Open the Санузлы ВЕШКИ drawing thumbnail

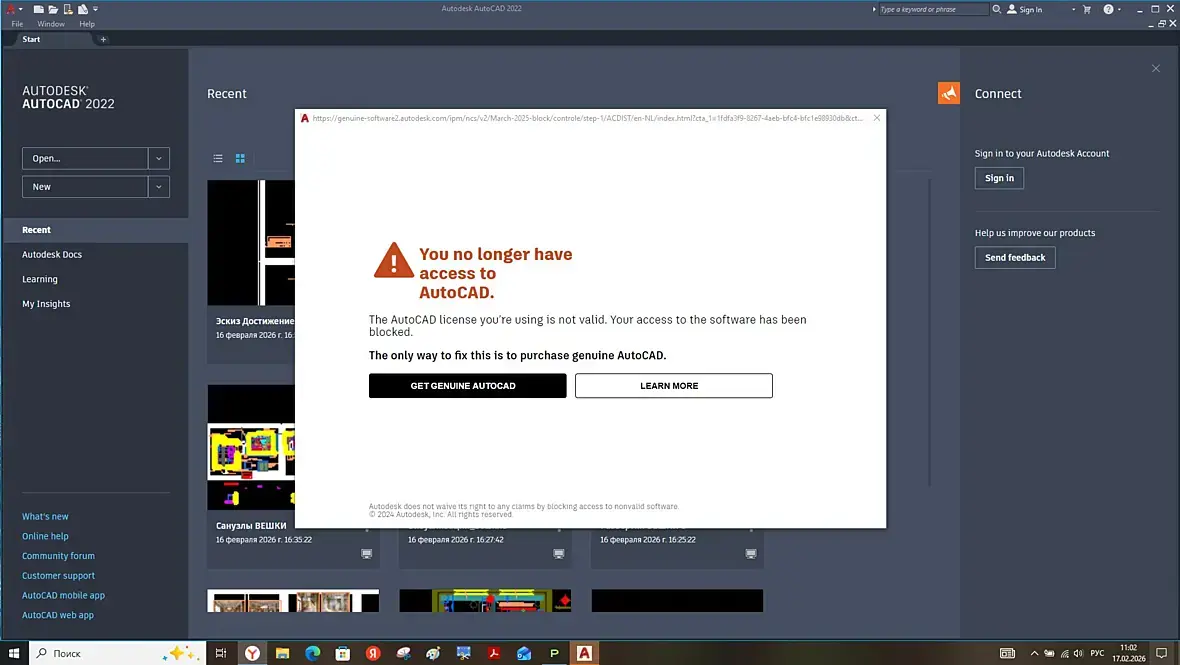251,447
